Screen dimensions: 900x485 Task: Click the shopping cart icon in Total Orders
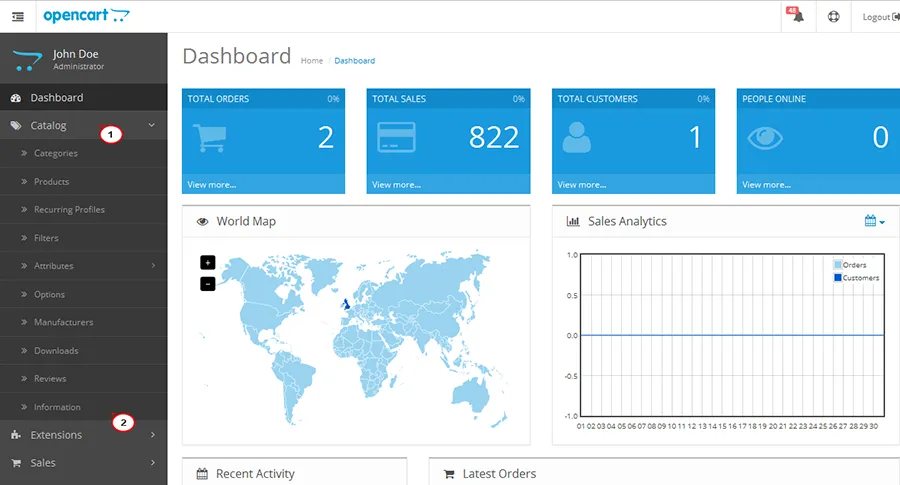click(209, 138)
